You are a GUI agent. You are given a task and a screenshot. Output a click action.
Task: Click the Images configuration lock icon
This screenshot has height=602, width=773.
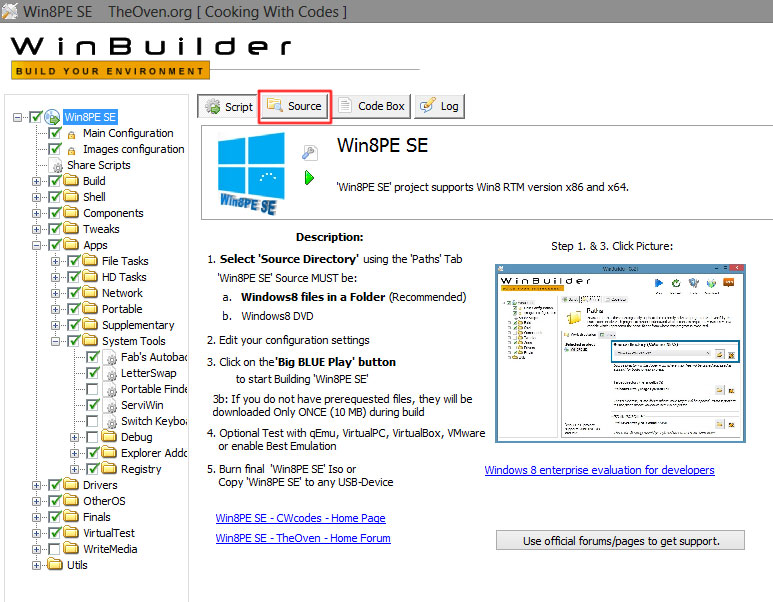71,150
